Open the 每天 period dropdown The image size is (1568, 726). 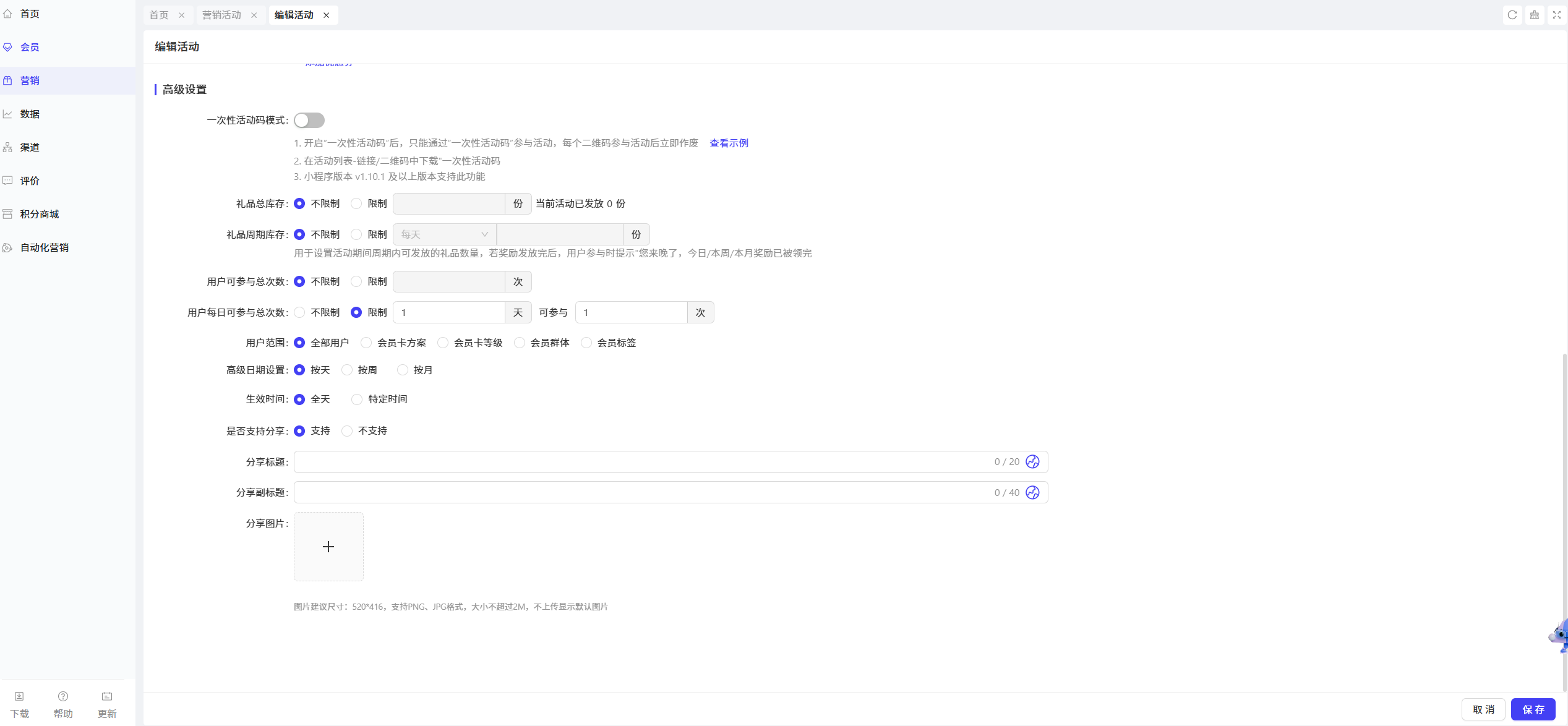(x=445, y=234)
